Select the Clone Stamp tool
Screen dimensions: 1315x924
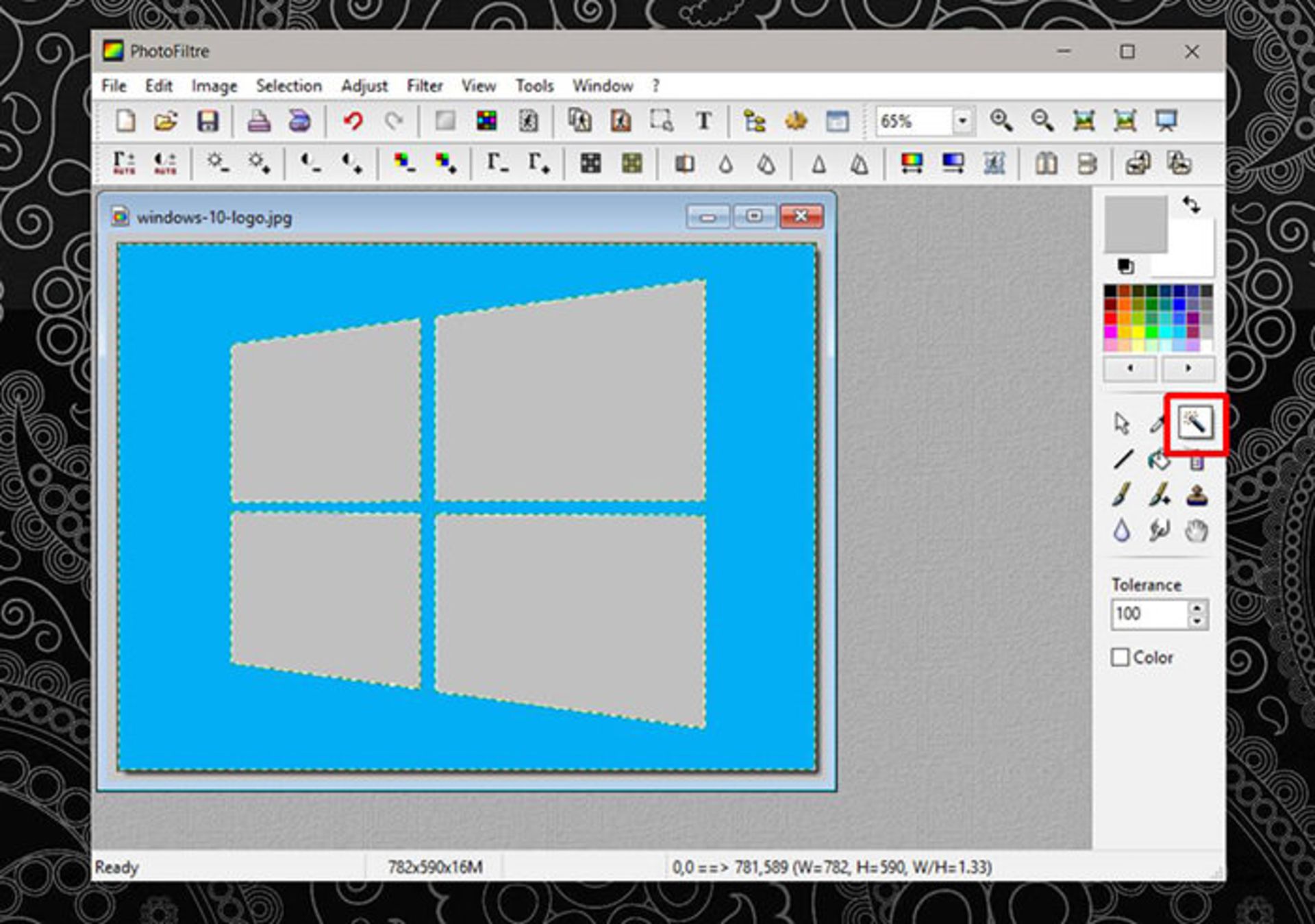(1197, 495)
